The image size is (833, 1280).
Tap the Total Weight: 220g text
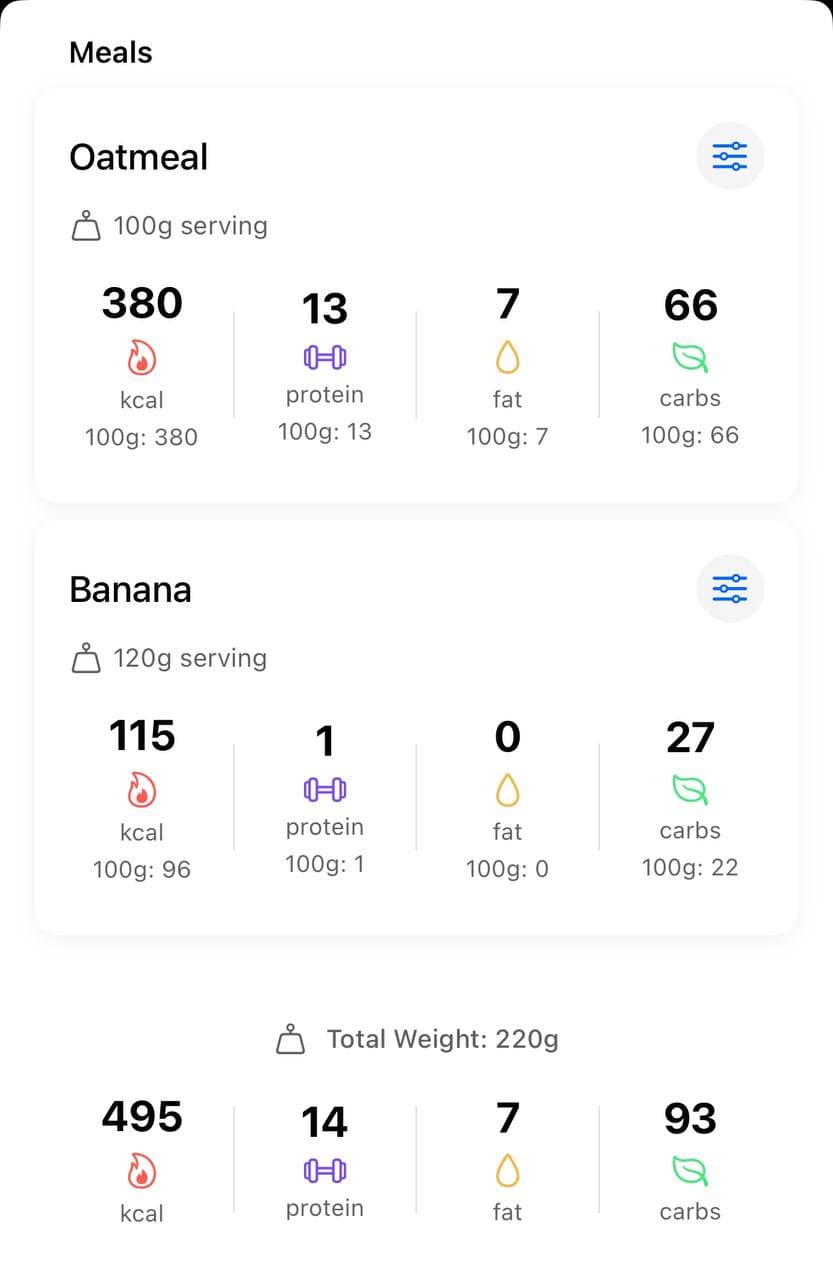pyautogui.click(x=442, y=1039)
